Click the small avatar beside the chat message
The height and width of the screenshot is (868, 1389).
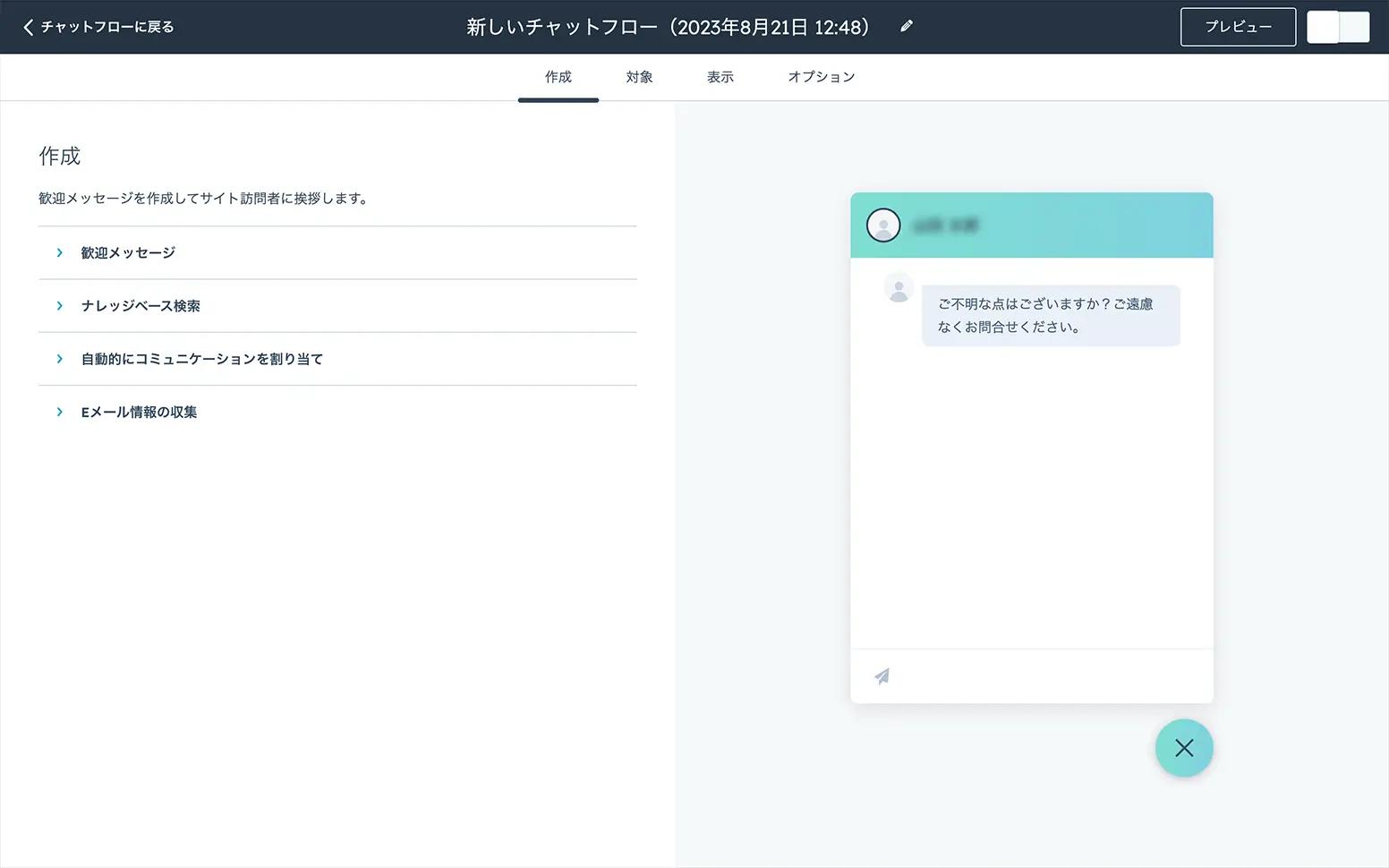tap(899, 288)
